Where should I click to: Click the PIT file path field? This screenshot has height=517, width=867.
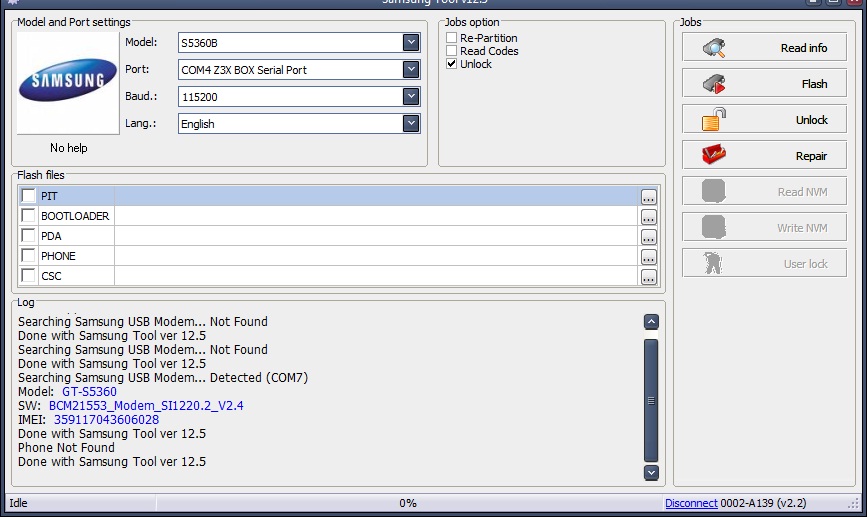click(376, 196)
